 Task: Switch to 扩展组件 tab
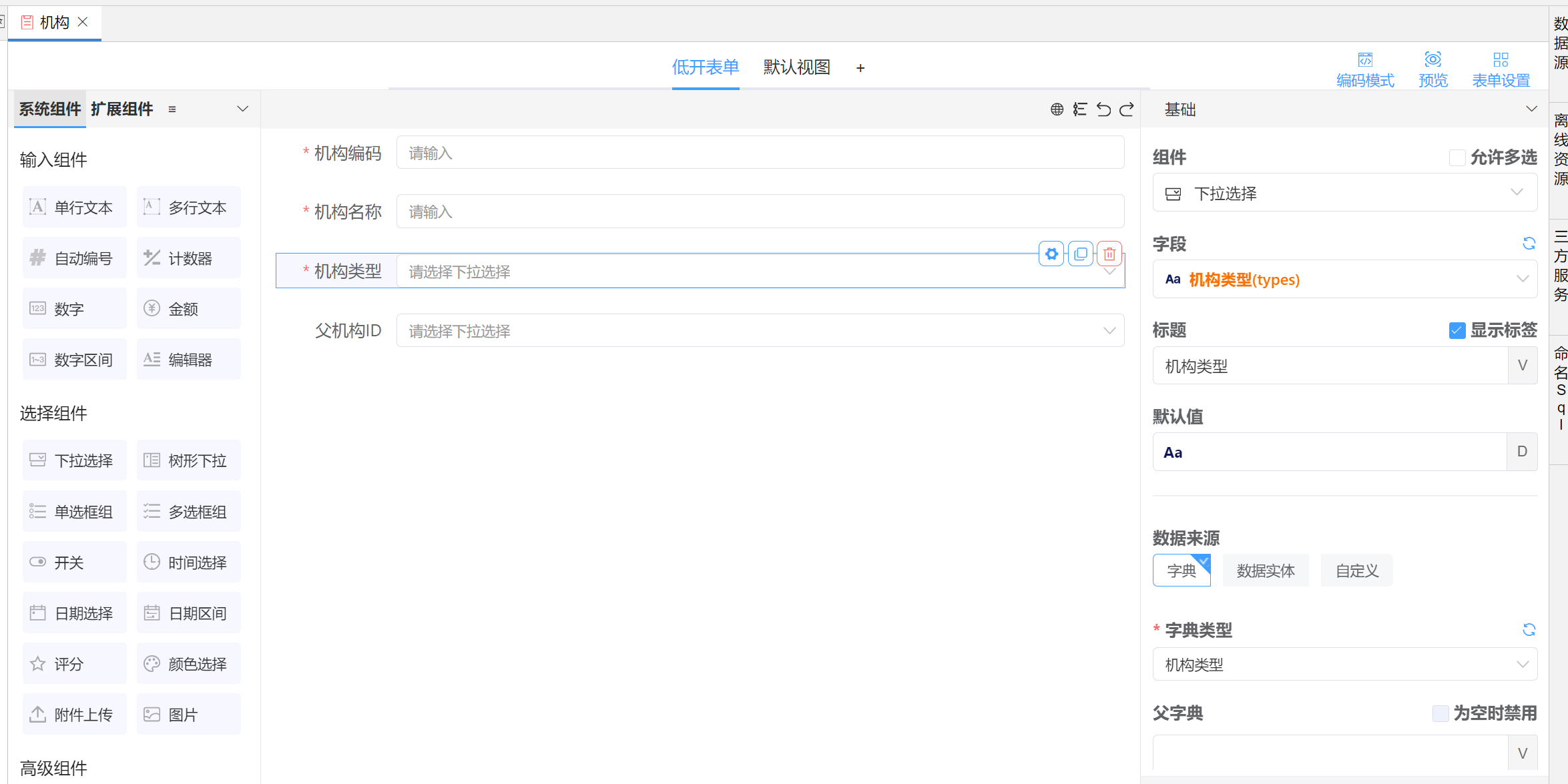122,109
